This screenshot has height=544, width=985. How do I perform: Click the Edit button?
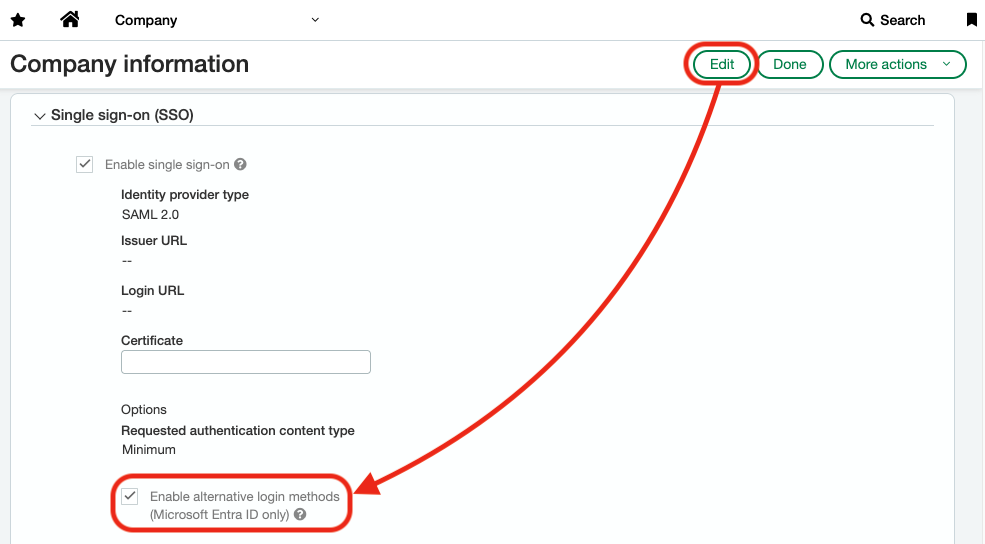pyautogui.click(x=722, y=64)
